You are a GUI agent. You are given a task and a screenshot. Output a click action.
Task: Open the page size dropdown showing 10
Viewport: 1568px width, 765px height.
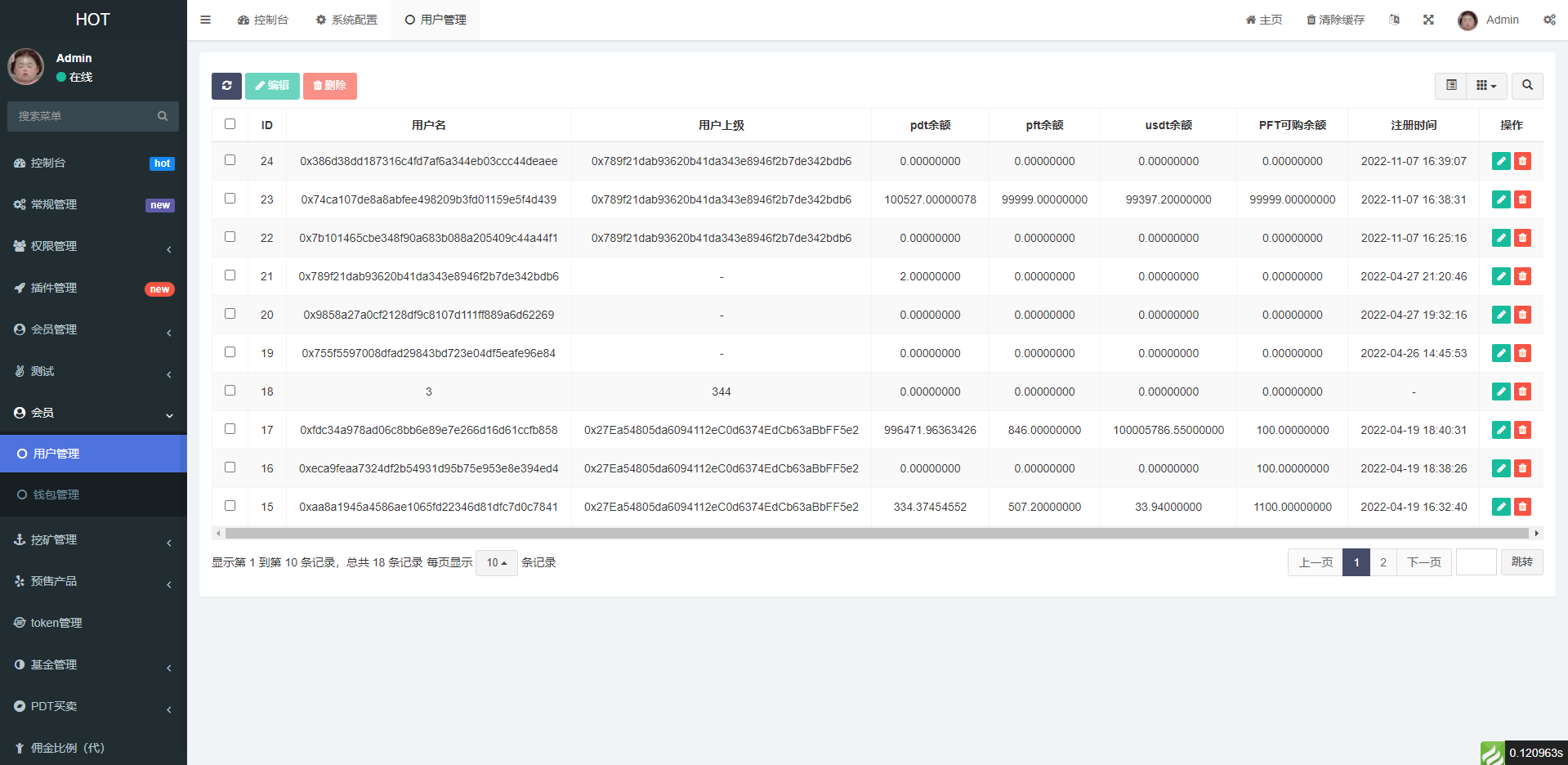click(496, 562)
